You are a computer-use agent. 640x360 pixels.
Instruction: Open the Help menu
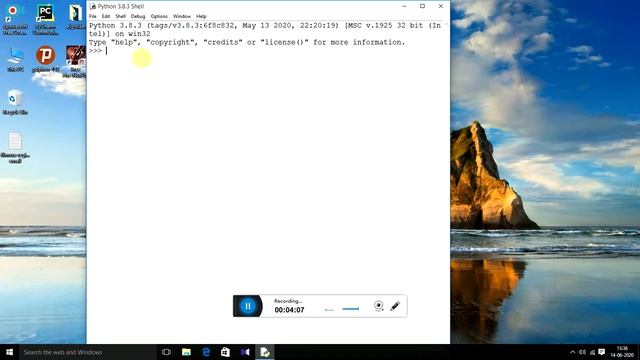(201, 16)
